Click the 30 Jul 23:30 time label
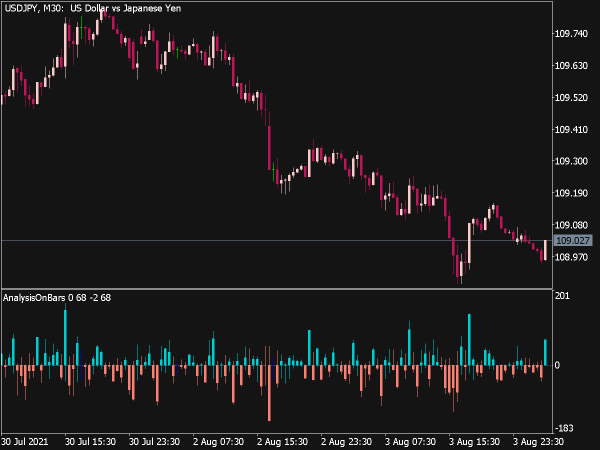 click(x=154, y=442)
